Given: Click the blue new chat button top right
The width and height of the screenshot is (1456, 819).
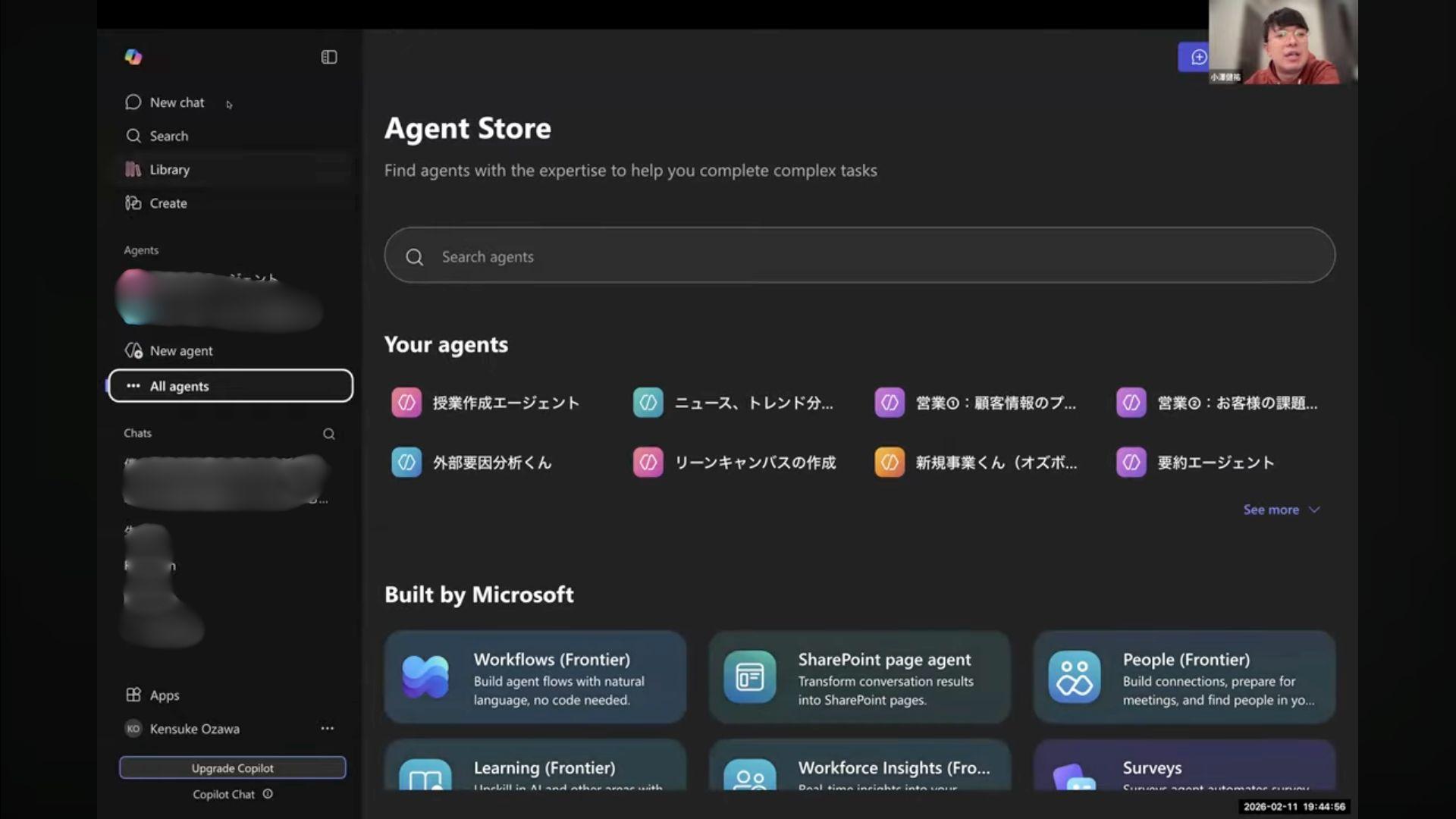Looking at the screenshot, I should pos(1197,58).
